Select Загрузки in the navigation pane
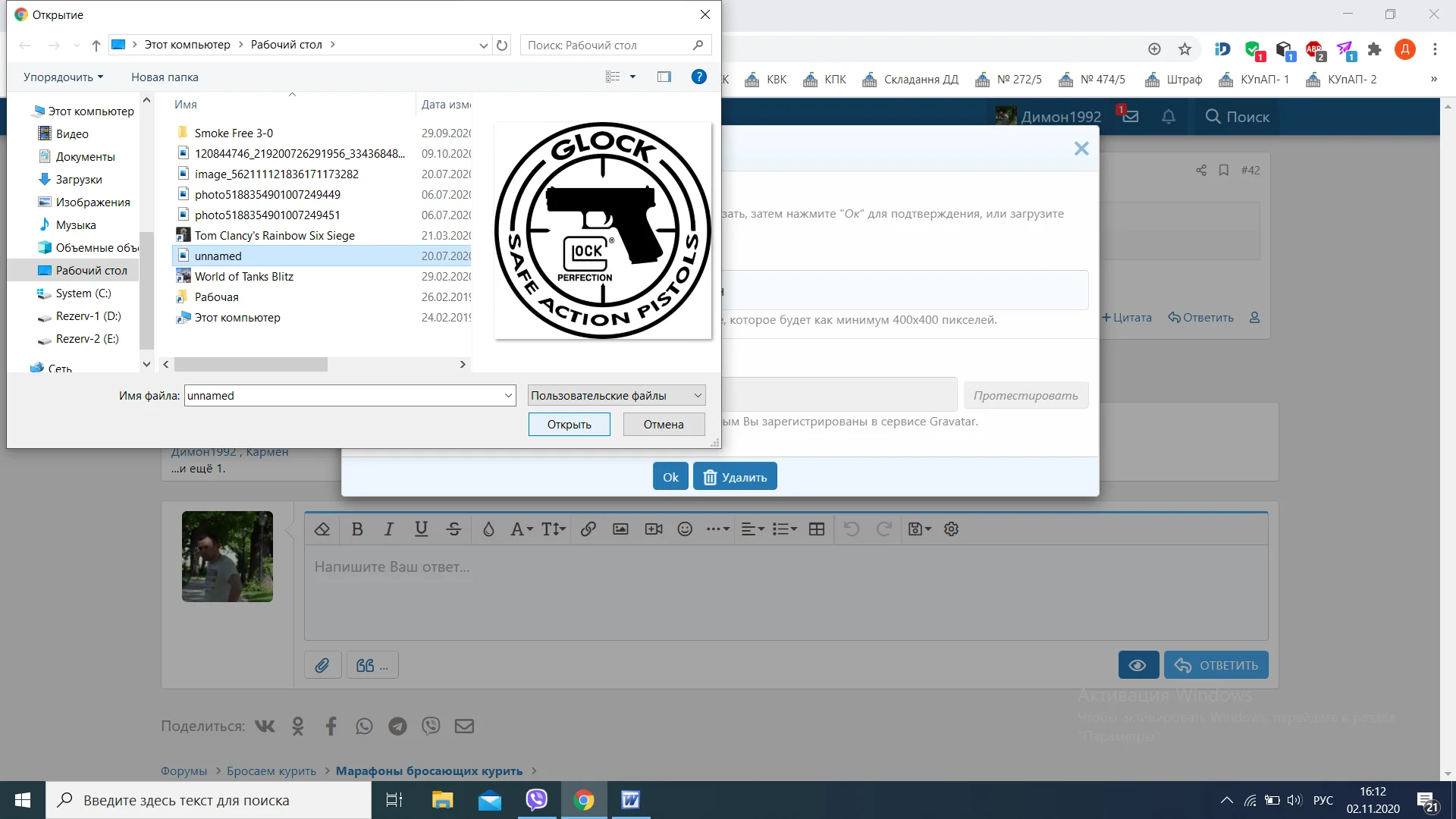 79,180
